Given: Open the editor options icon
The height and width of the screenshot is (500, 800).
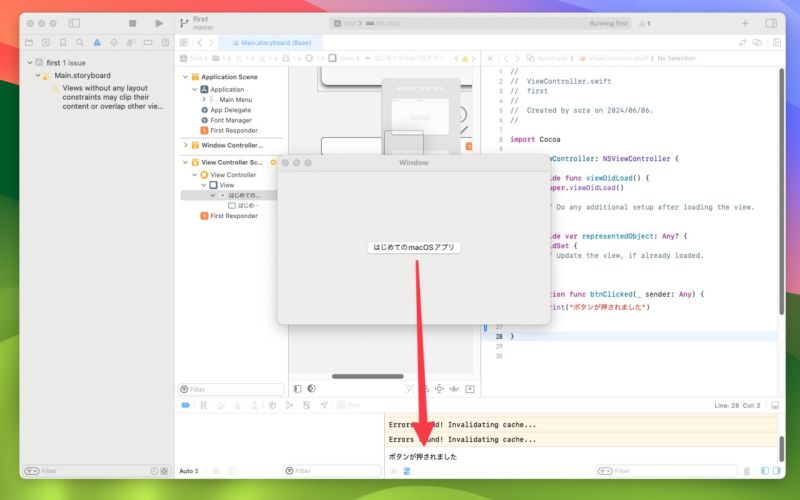Looking at the screenshot, I should [x=758, y=42].
